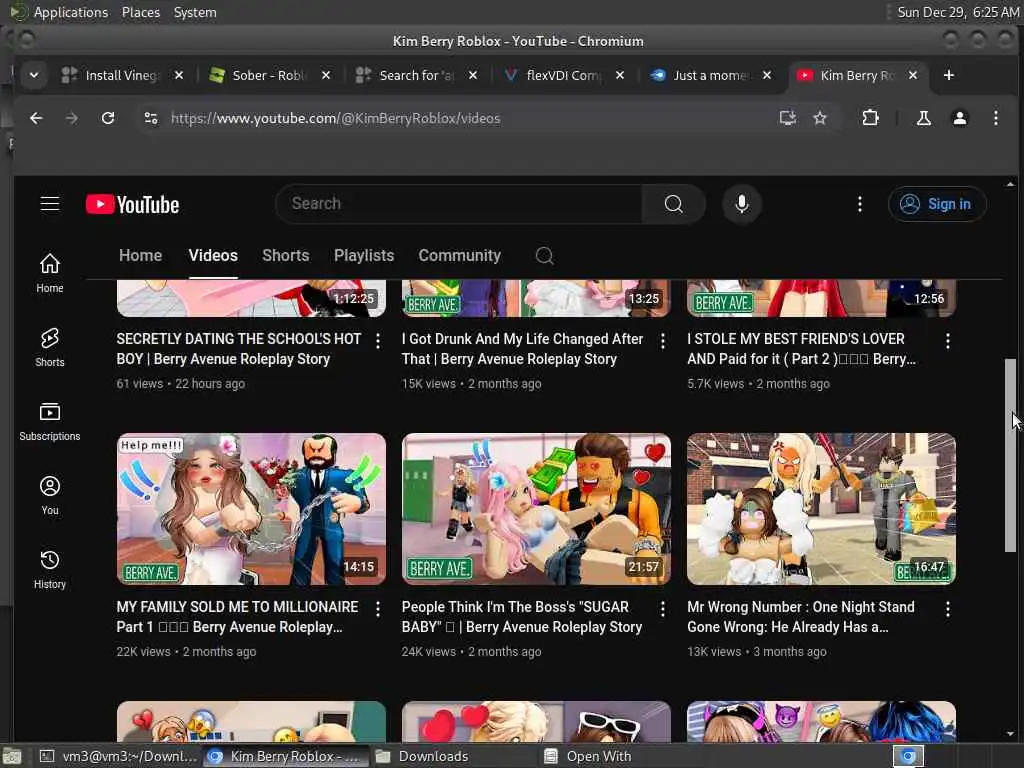Open the YouTube hamburger guide menu
Viewport: 1024px width, 768px height.
(50, 204)
